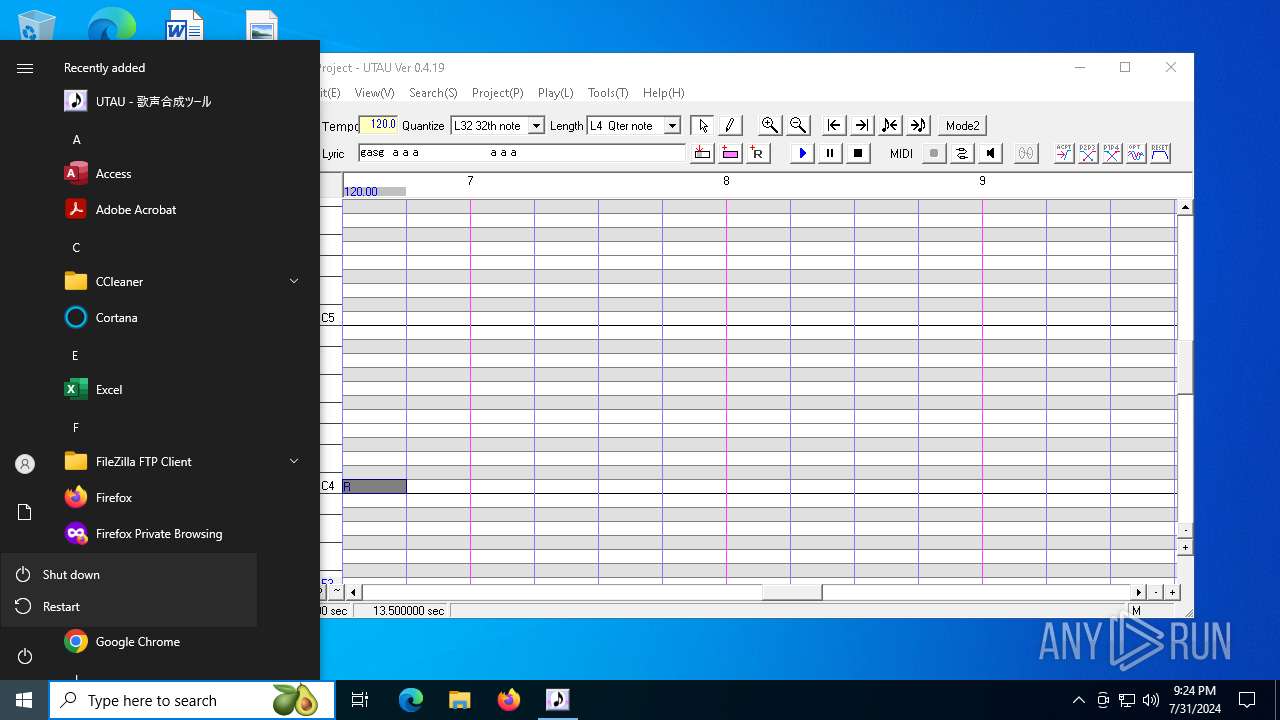Click the greyed-out (0|0) icon
1280x720 pixels.
click(x=1026, y=153)
